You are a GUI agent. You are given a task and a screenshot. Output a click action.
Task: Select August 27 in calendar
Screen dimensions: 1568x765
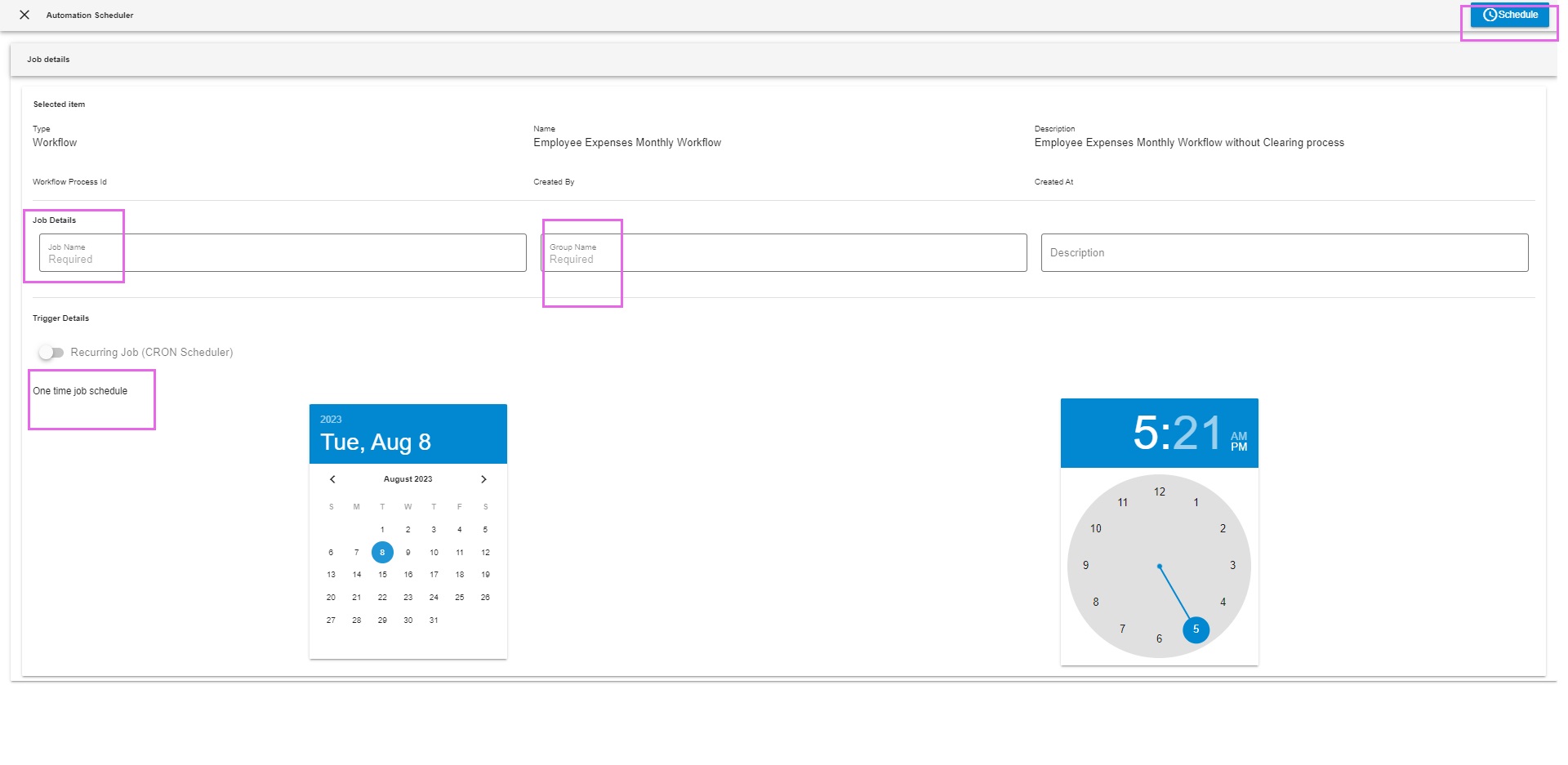[331, 620]
